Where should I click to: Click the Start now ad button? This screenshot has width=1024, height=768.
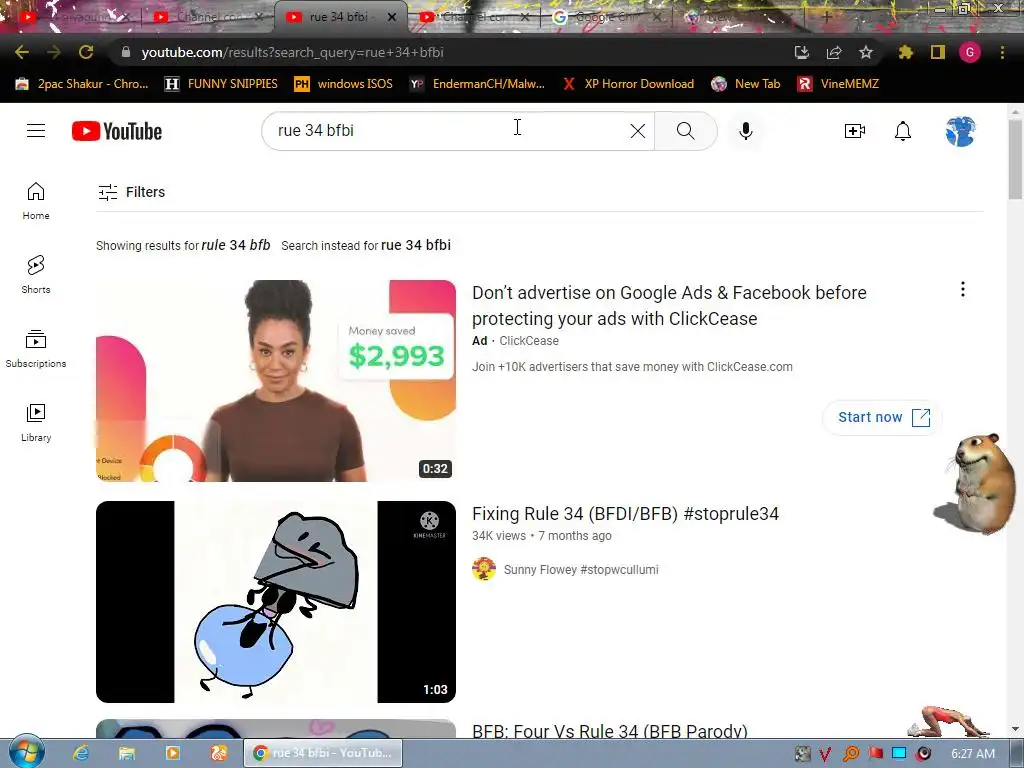[882, 417]
